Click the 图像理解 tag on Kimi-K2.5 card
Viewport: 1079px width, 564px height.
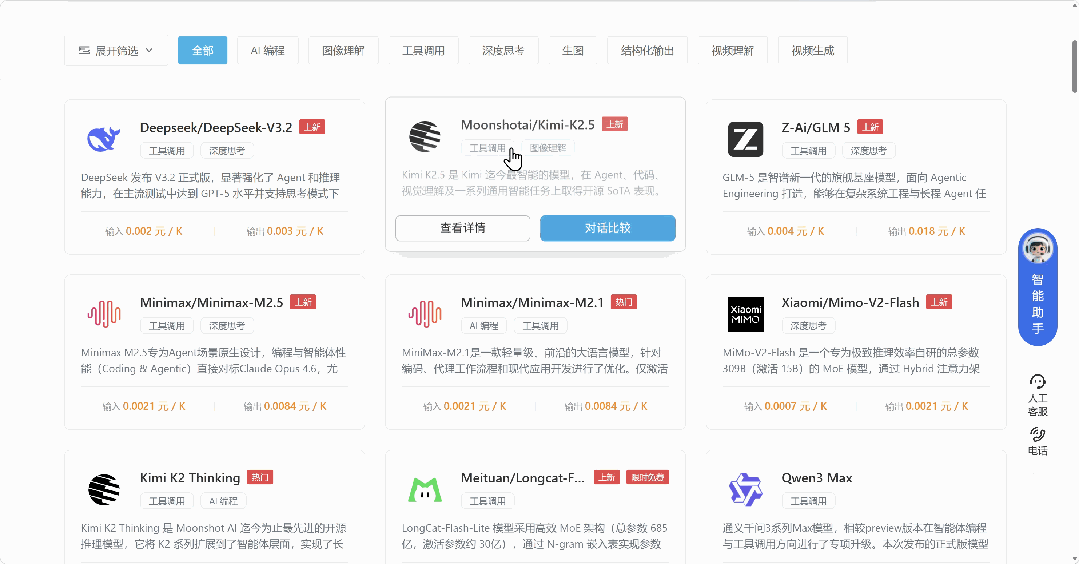(x=548, y=148)
